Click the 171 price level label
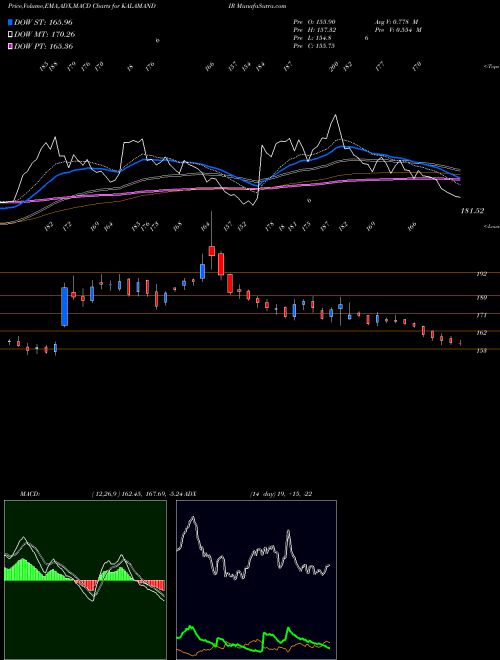500x660 pixels. point(481,315)
